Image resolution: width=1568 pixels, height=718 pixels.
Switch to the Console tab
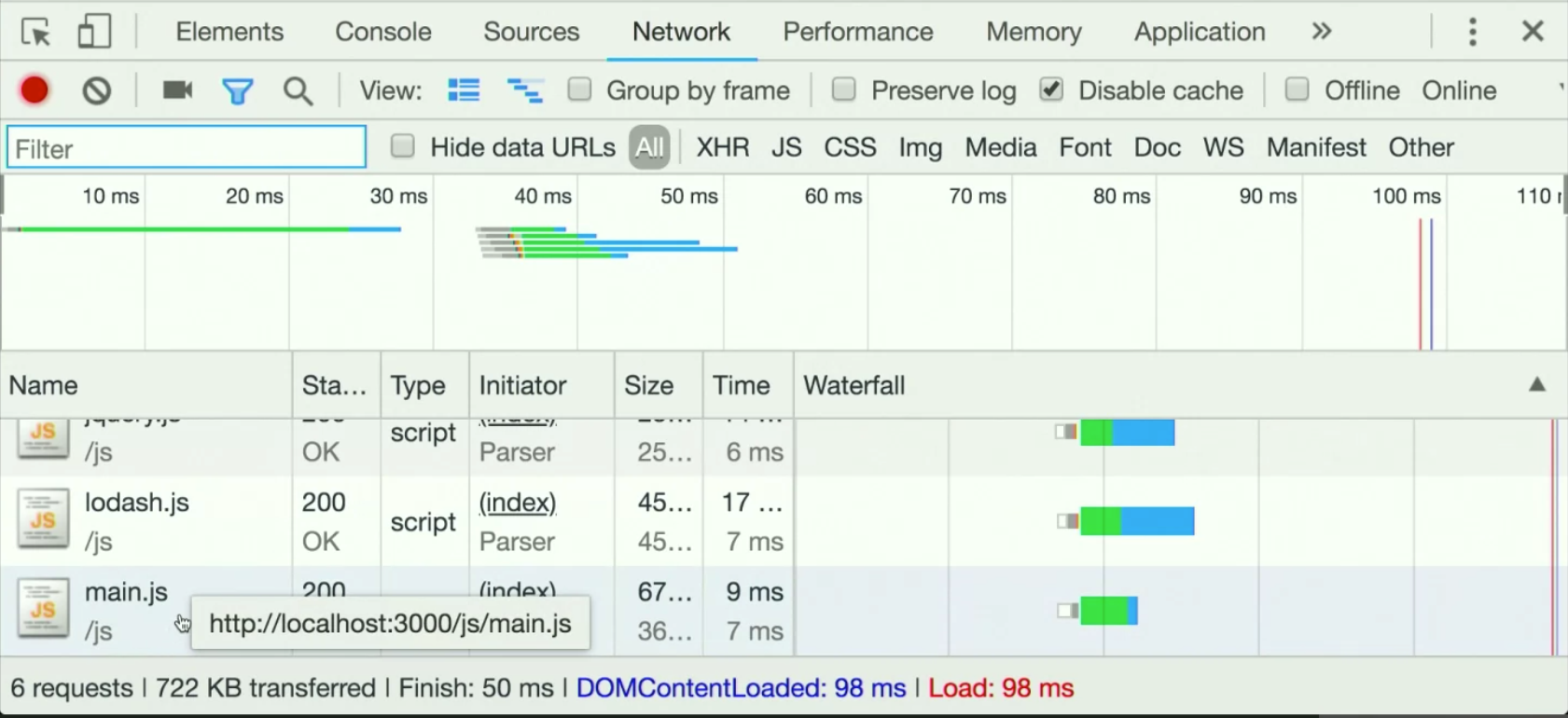(x=383, y=32)
